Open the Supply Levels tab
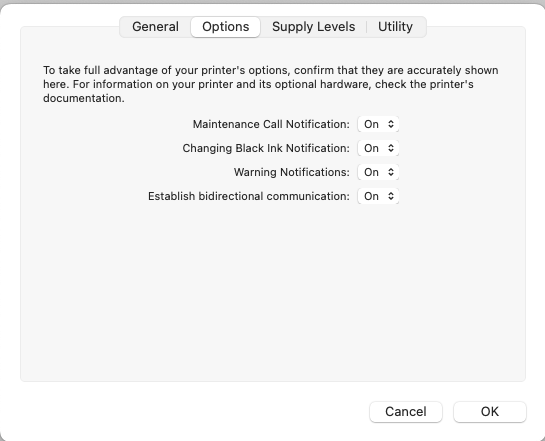Viewport: 545px width, 441px height. click(x=314, y=27)
